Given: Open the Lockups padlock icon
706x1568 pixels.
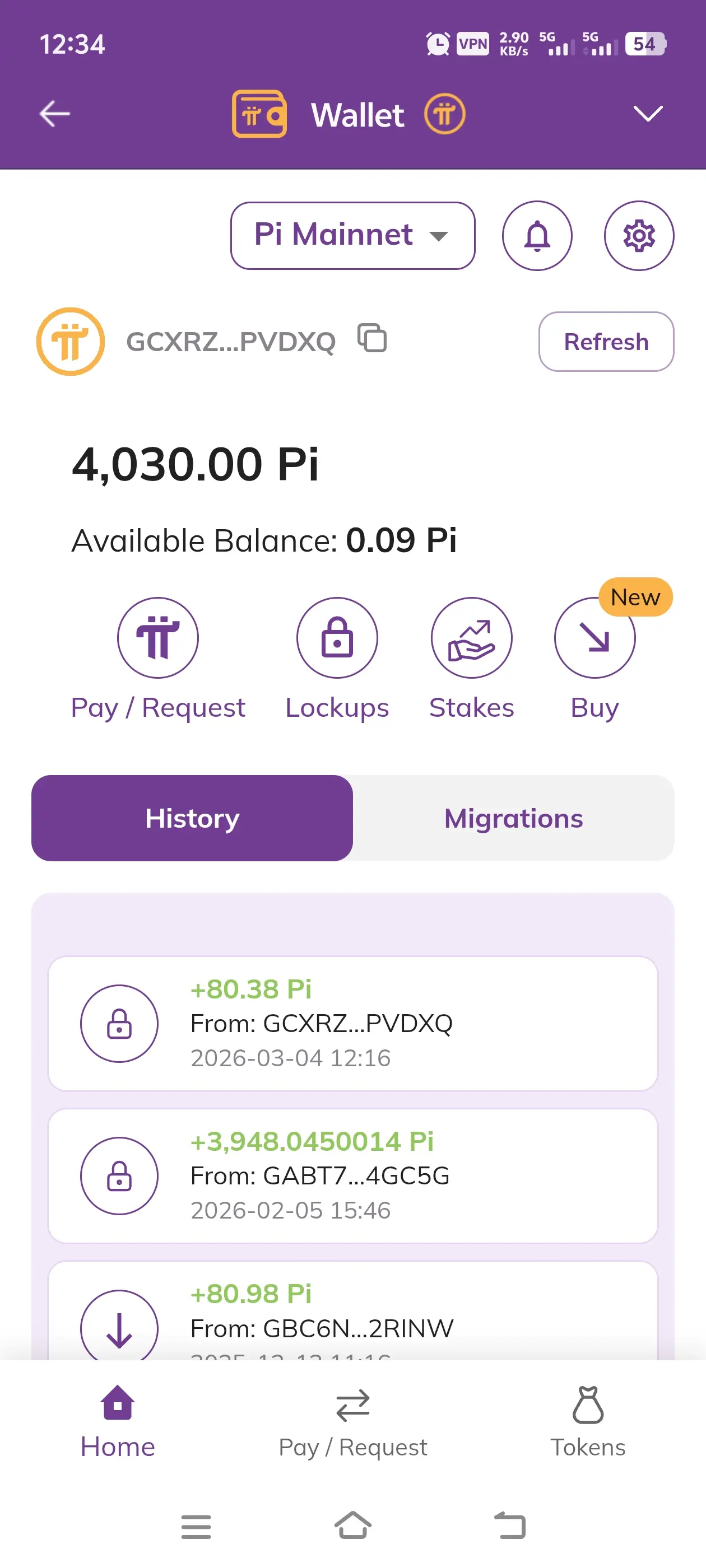Looking at the screenshot, I should (x=337, y=637).
